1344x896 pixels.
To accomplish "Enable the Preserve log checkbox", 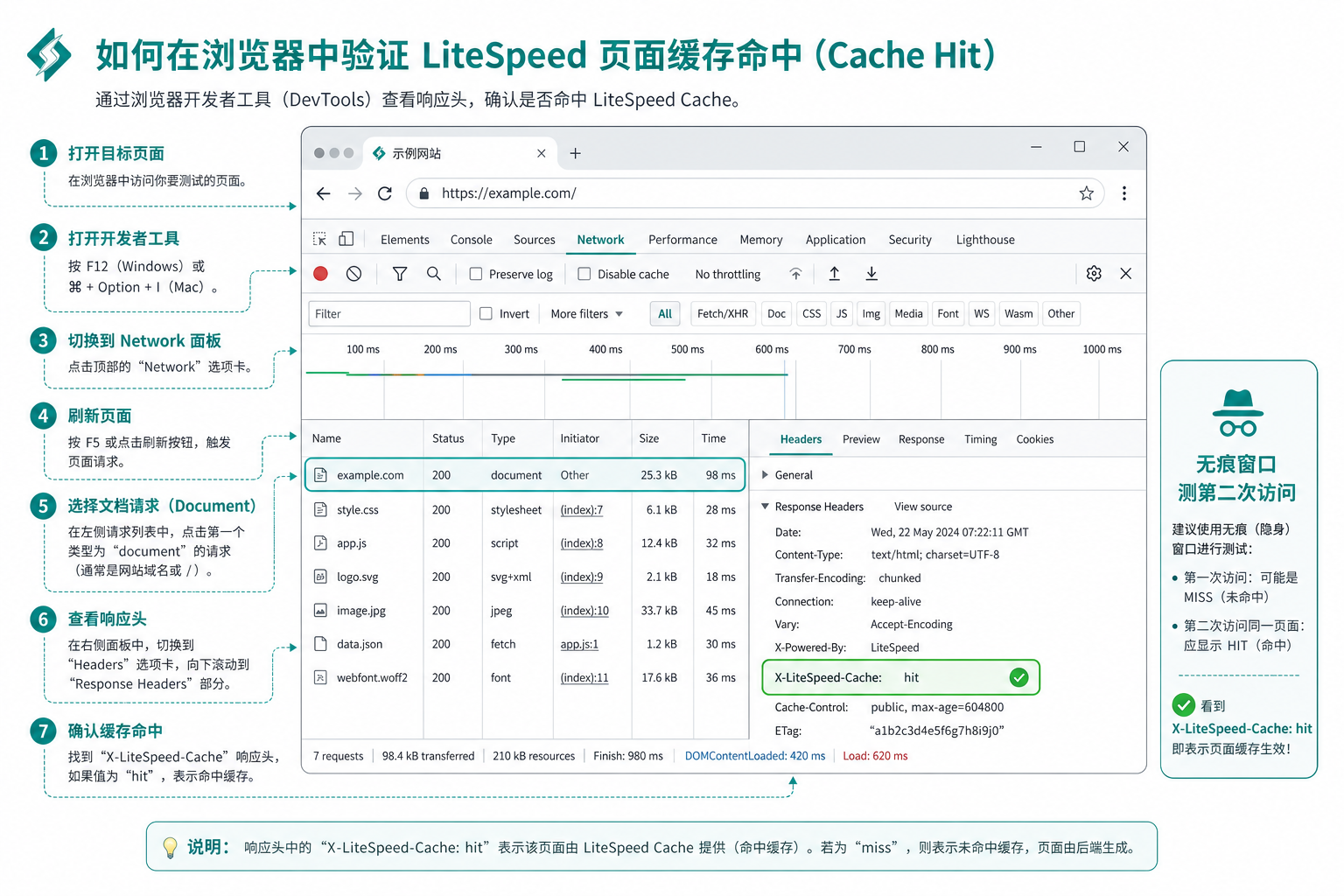I will (x=476, y=274).
